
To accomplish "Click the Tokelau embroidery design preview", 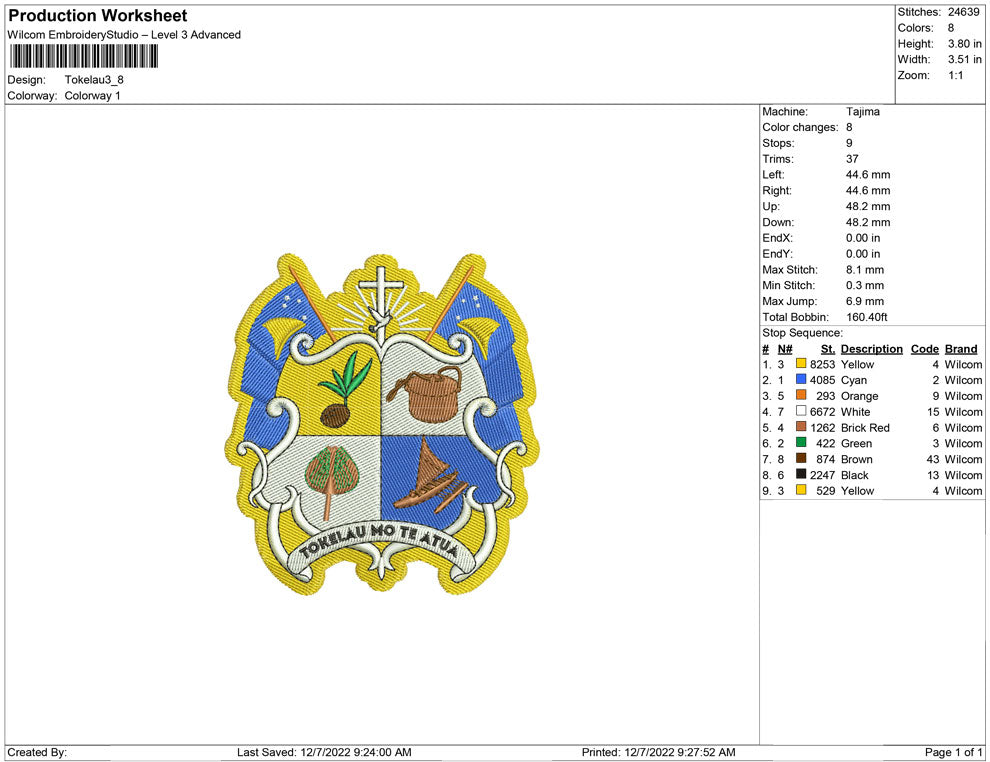I will [x=382, y=424].
